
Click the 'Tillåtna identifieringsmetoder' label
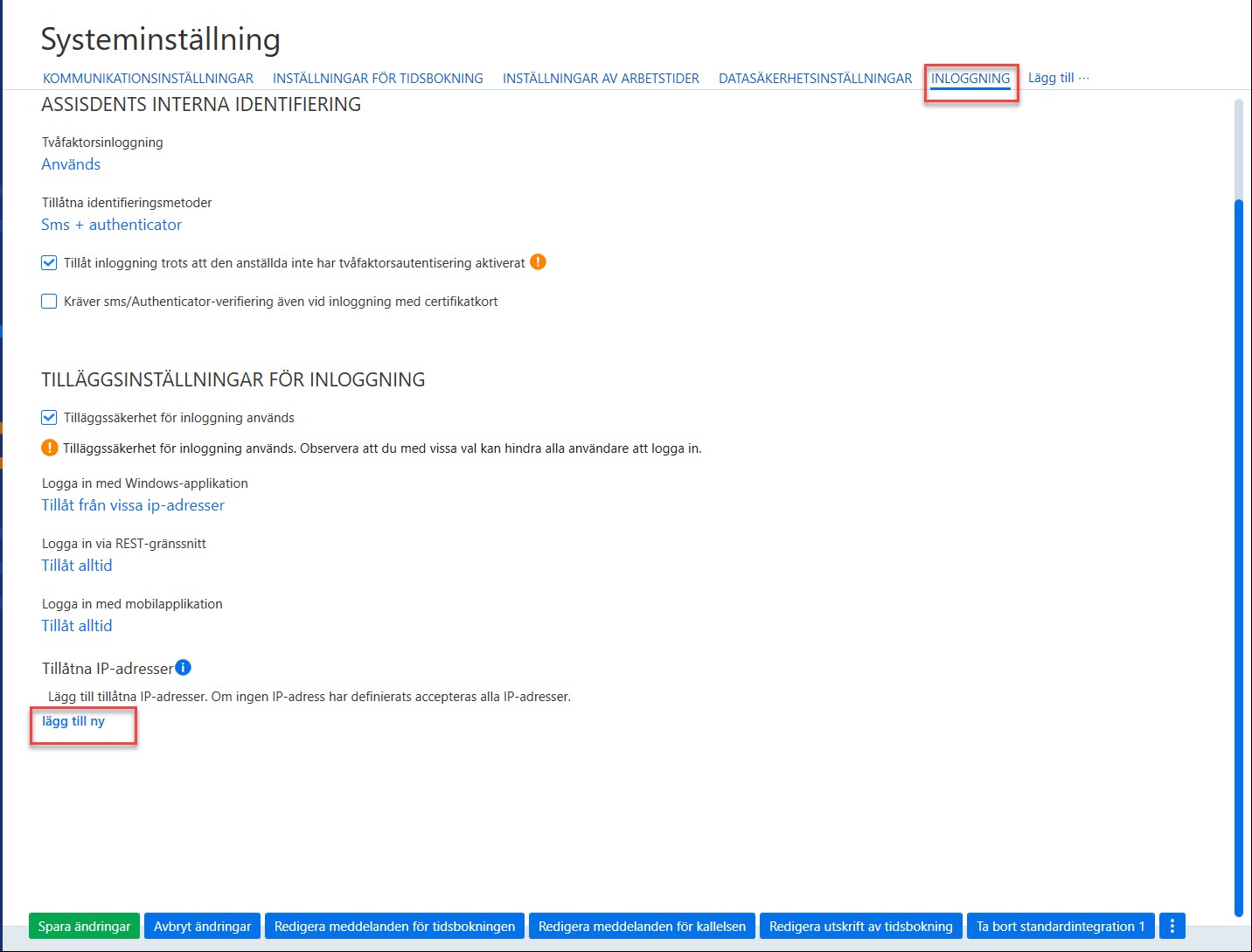pos(127,203)
